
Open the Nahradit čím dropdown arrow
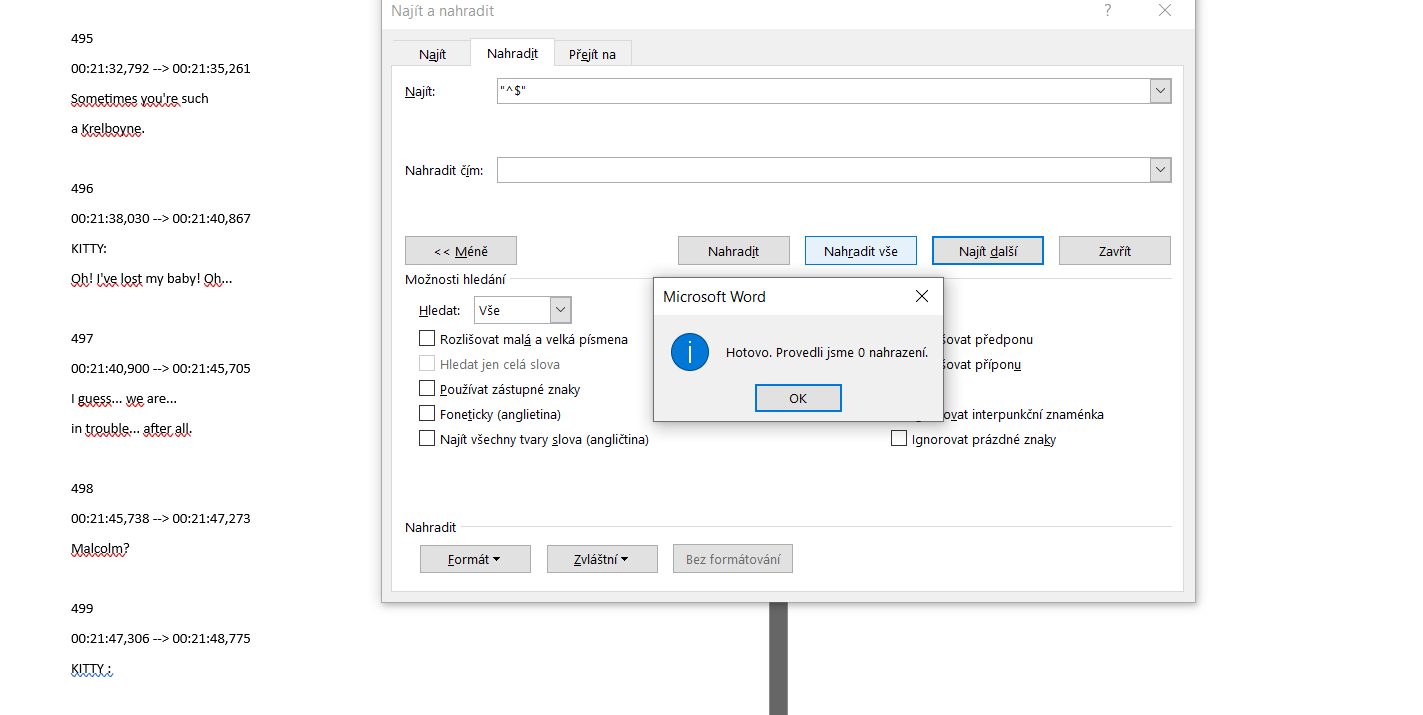(1160, 170)
